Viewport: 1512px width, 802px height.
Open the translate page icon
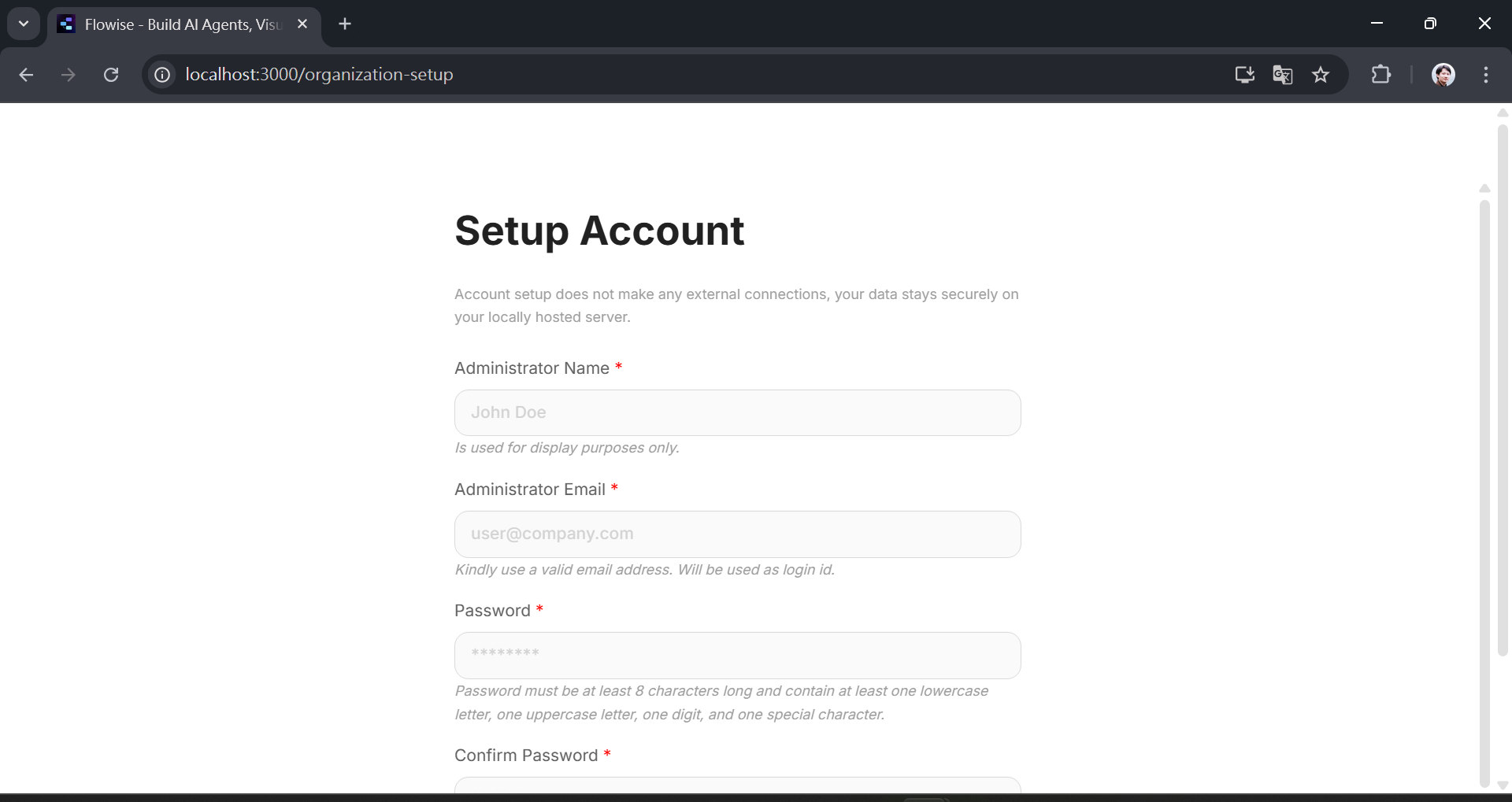coord(1282,75)
